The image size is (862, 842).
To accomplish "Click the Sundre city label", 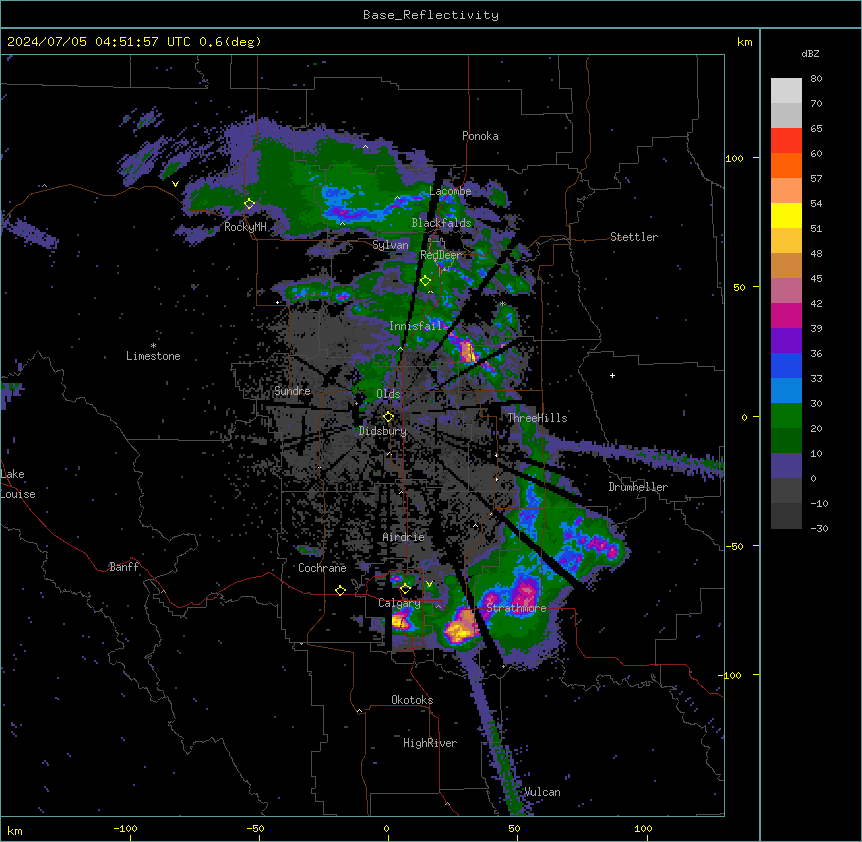I will click(292, 391).
